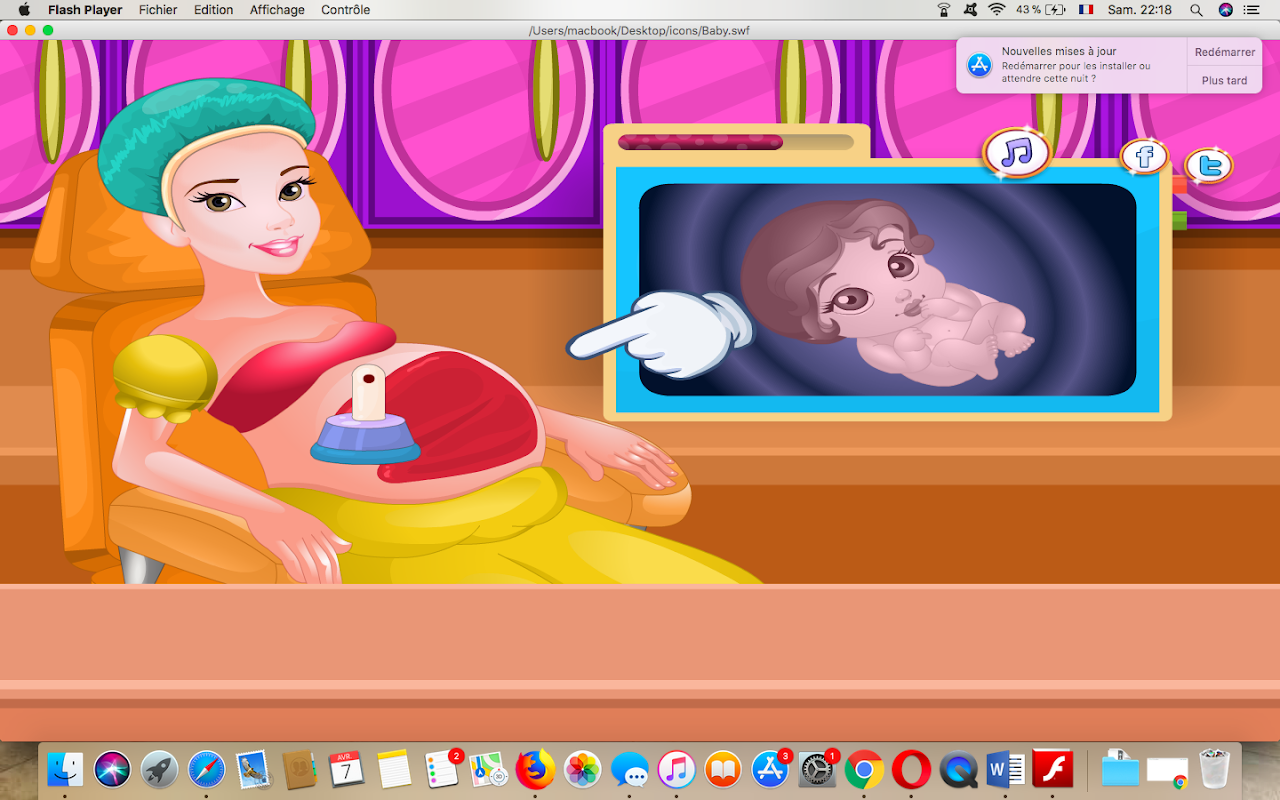Open Siri from the menu bar

[1226, 10]
